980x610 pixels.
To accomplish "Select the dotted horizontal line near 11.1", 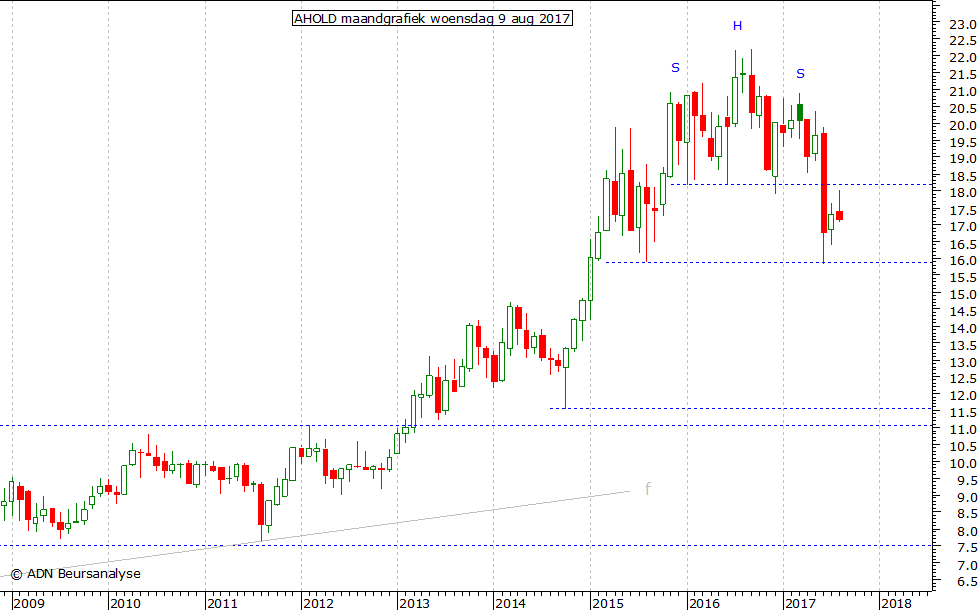I will [x=466, y=426].
